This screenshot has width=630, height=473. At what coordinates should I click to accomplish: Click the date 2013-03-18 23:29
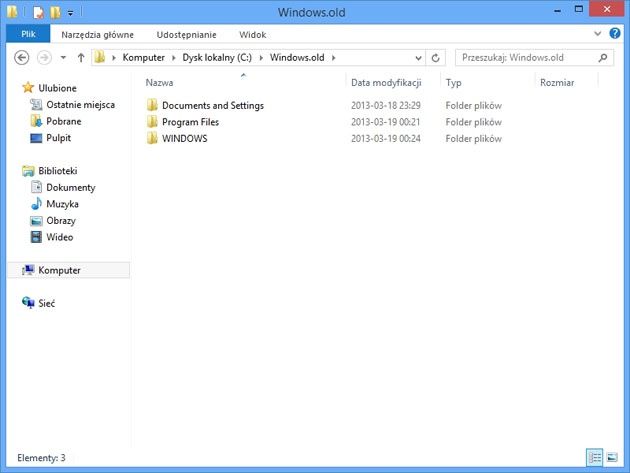point(386,106)
